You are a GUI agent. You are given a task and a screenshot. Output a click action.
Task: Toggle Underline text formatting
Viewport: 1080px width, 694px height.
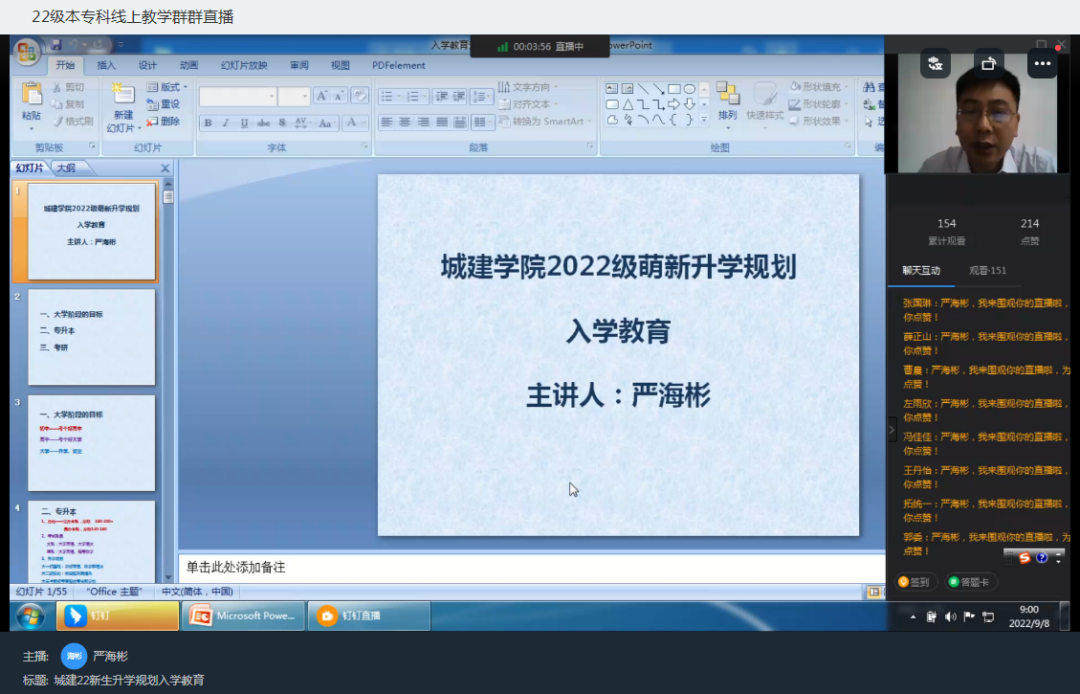pos(244,123)
